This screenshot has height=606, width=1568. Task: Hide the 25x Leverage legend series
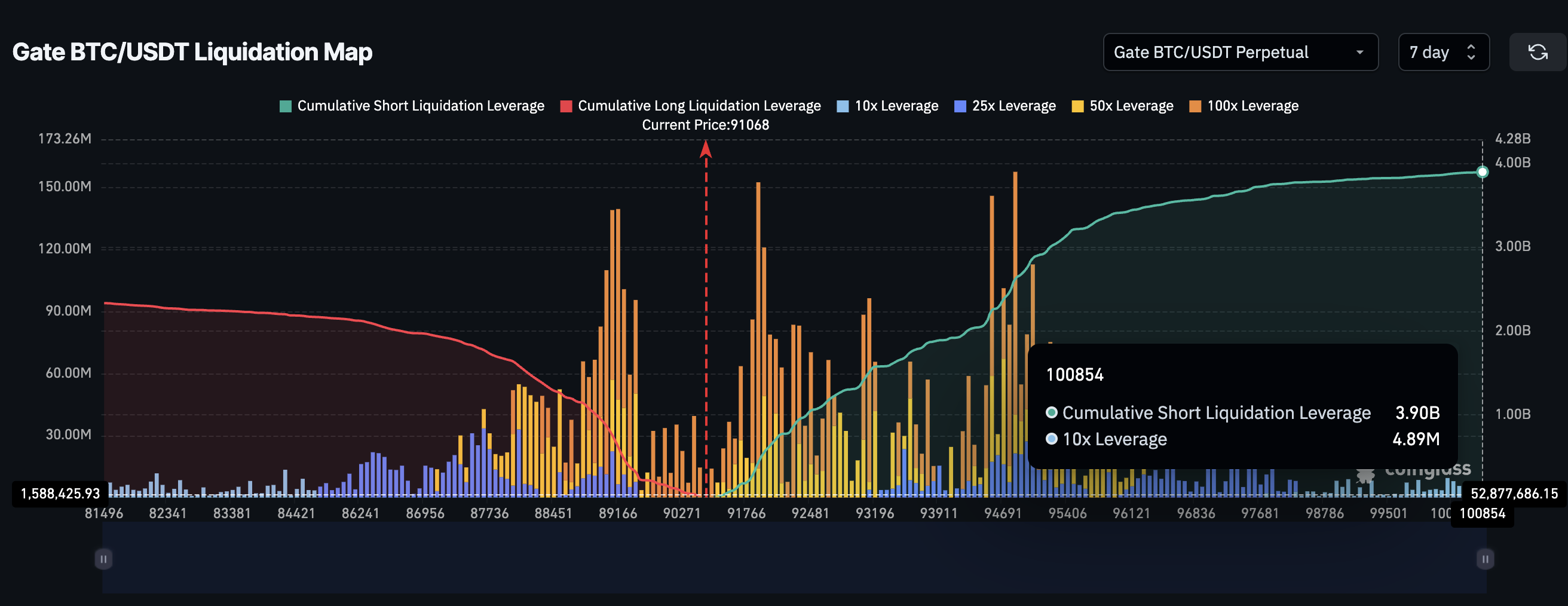[1005, 106]
